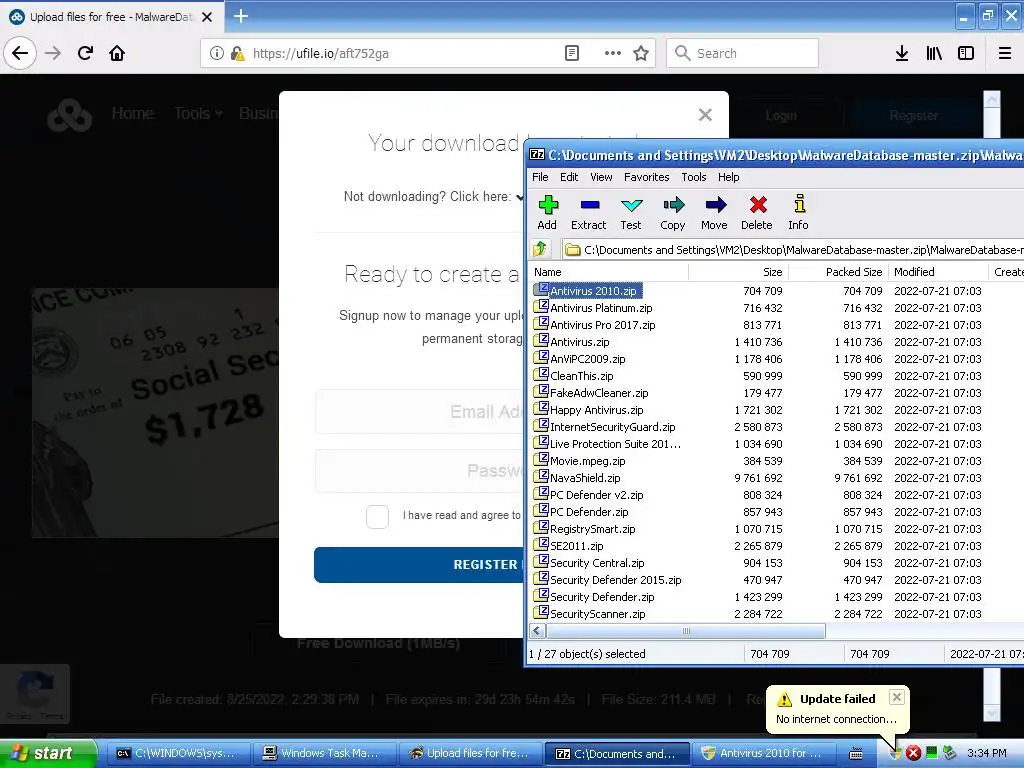Sort 7-Zip list by Size column
This screenshot has height=768, width=1024.
[x=739, y=272]
